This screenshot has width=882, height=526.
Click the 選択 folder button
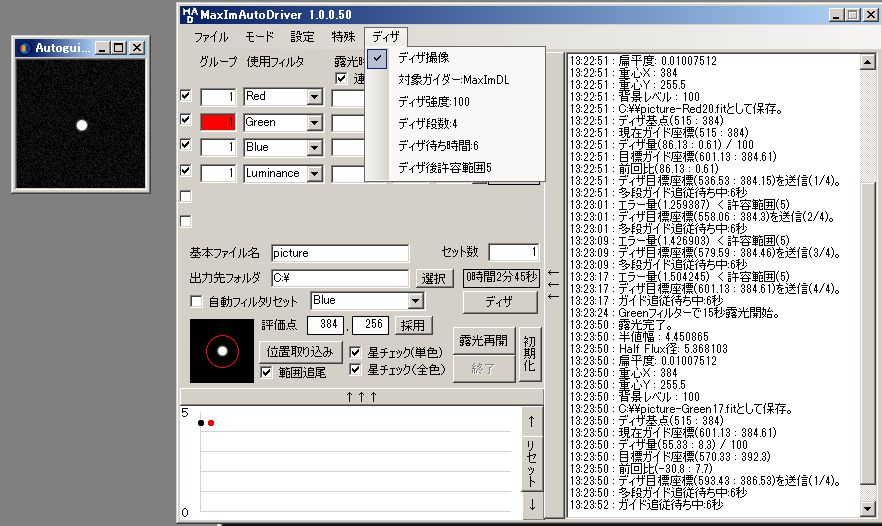coord(434,278)
